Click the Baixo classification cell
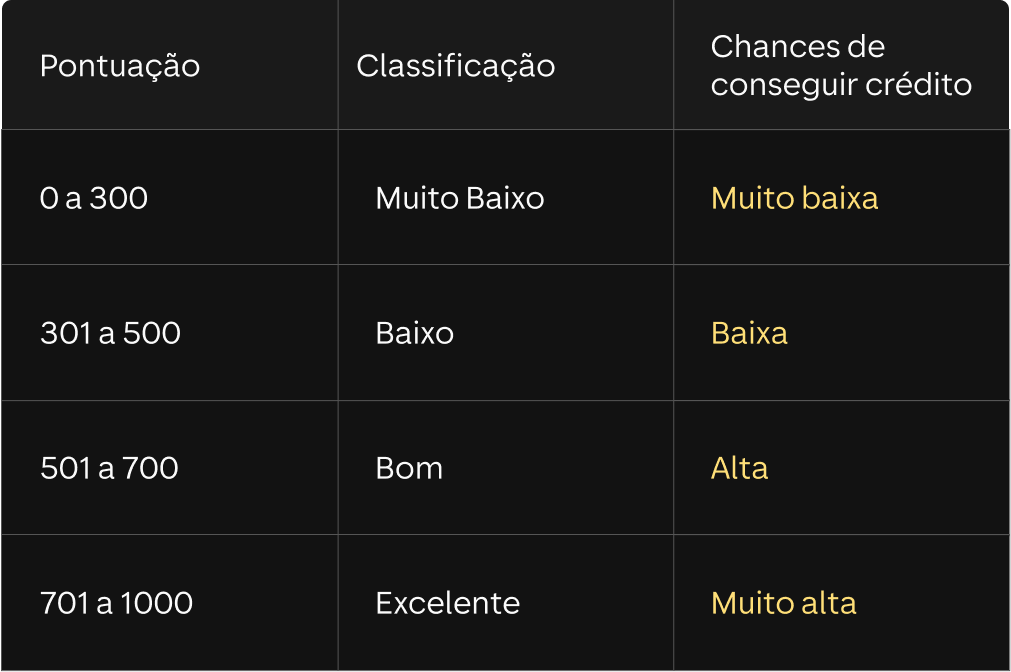1011x672 pixels. tap(414, 333)
